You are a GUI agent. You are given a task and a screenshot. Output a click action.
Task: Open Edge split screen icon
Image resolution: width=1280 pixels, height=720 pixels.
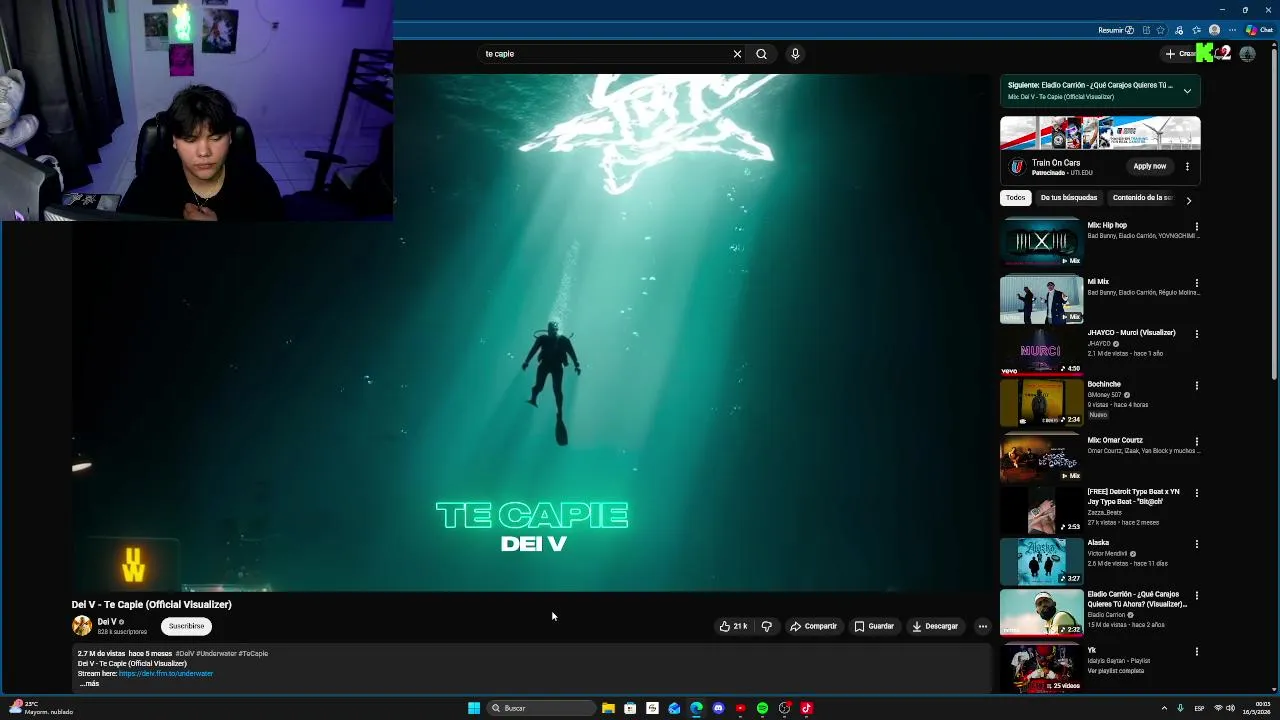pyautogui.click(x=1146, y=30)
